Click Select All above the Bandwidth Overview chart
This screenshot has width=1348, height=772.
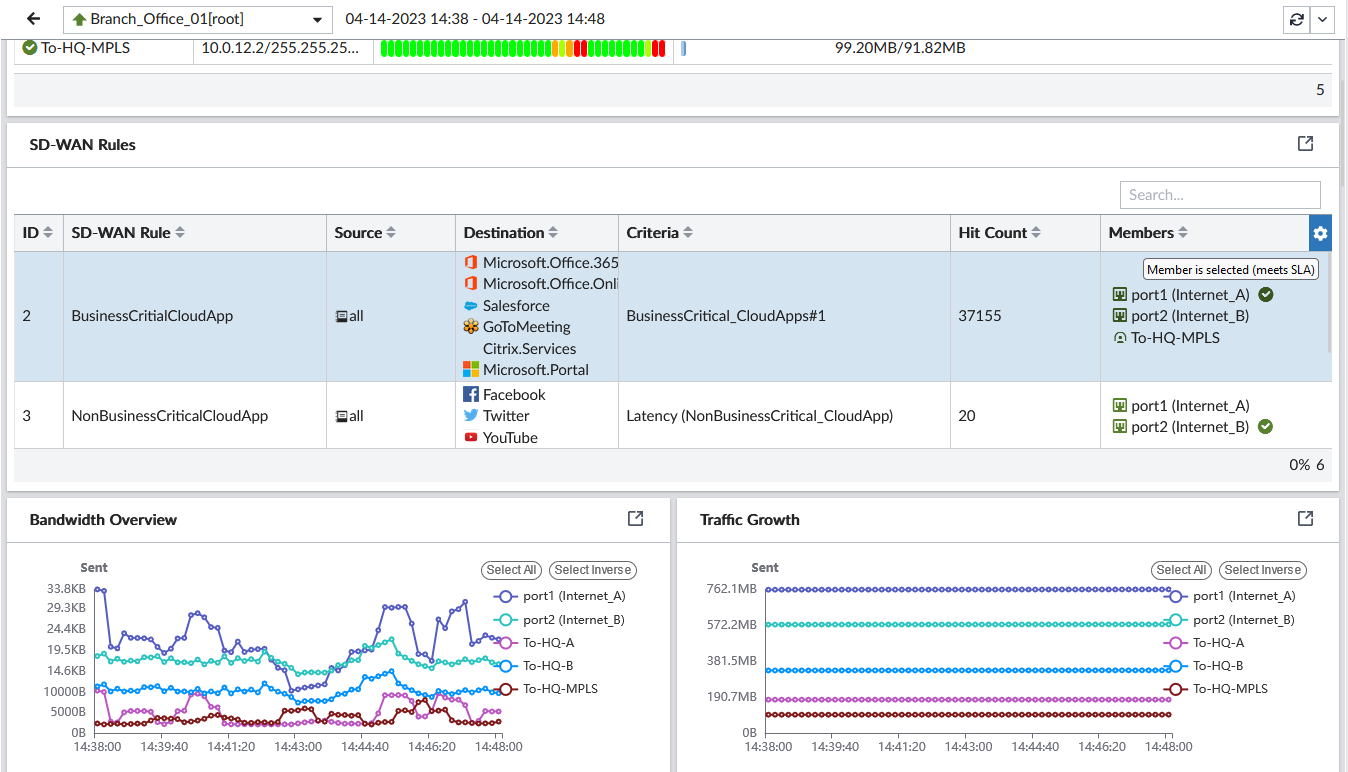coord(511,570)
